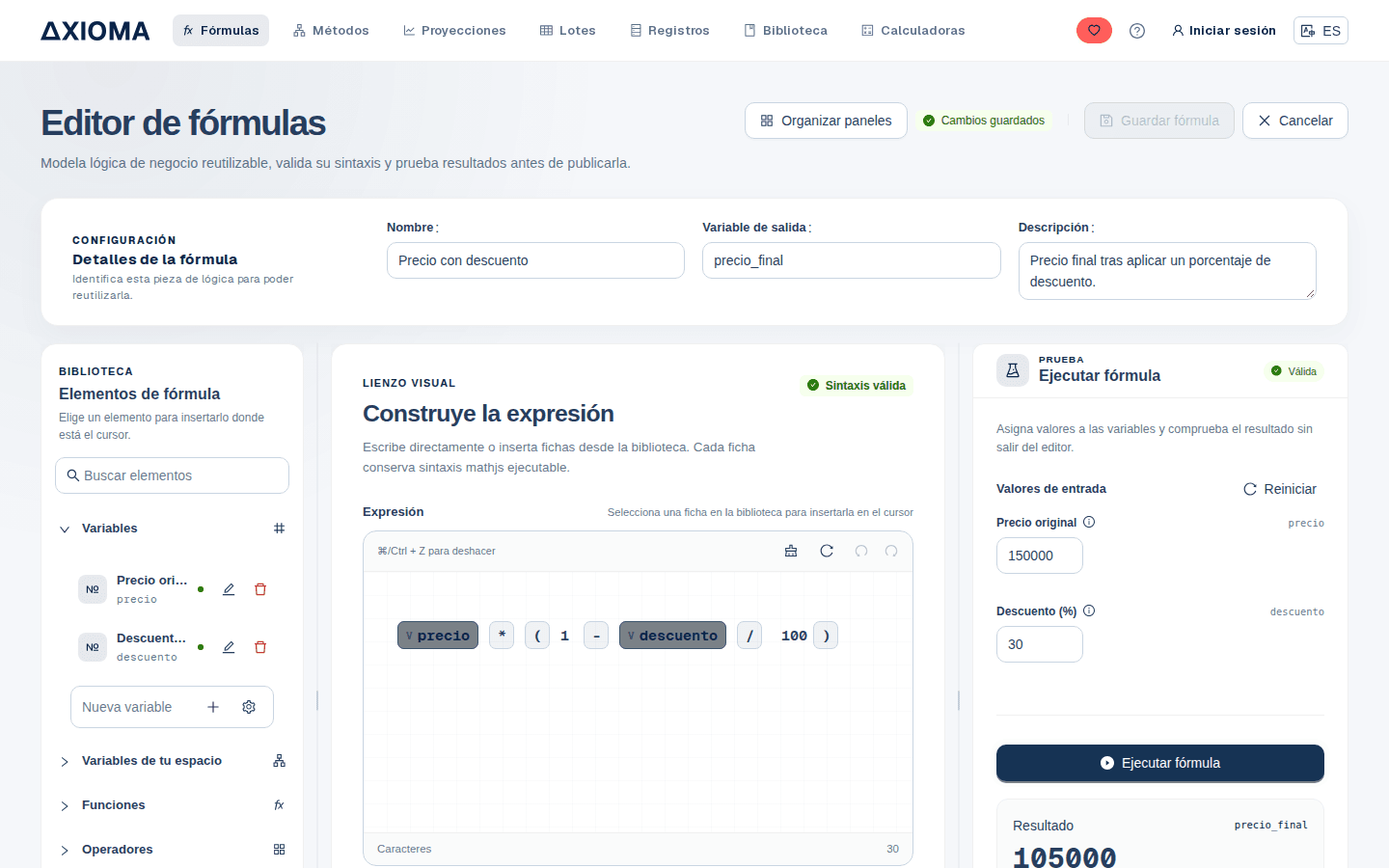Select the precio token in expression
The height and width of the screenshot is (868, 1389).
438,636
